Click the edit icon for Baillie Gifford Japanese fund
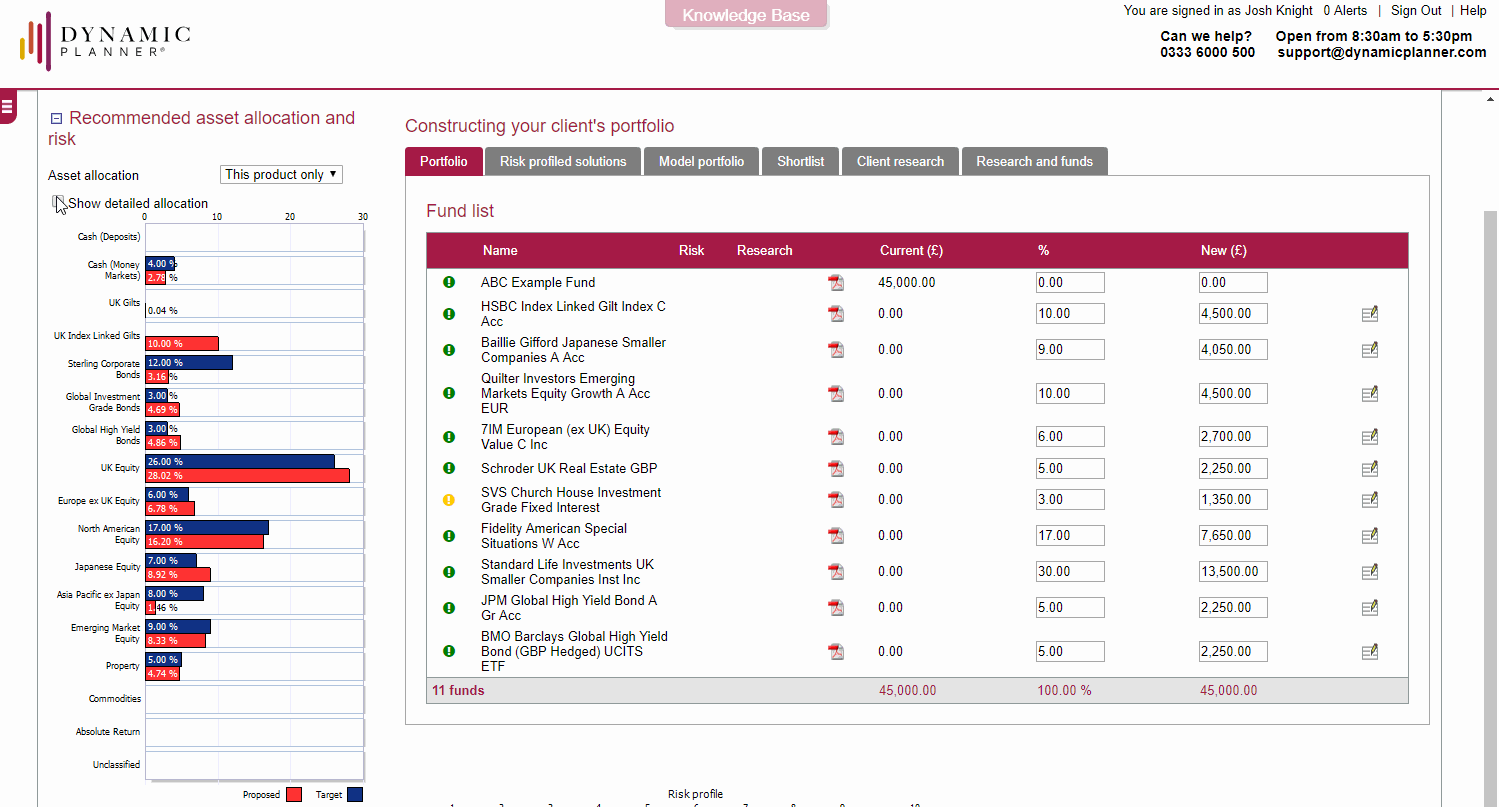 [x=1370, y=350]
